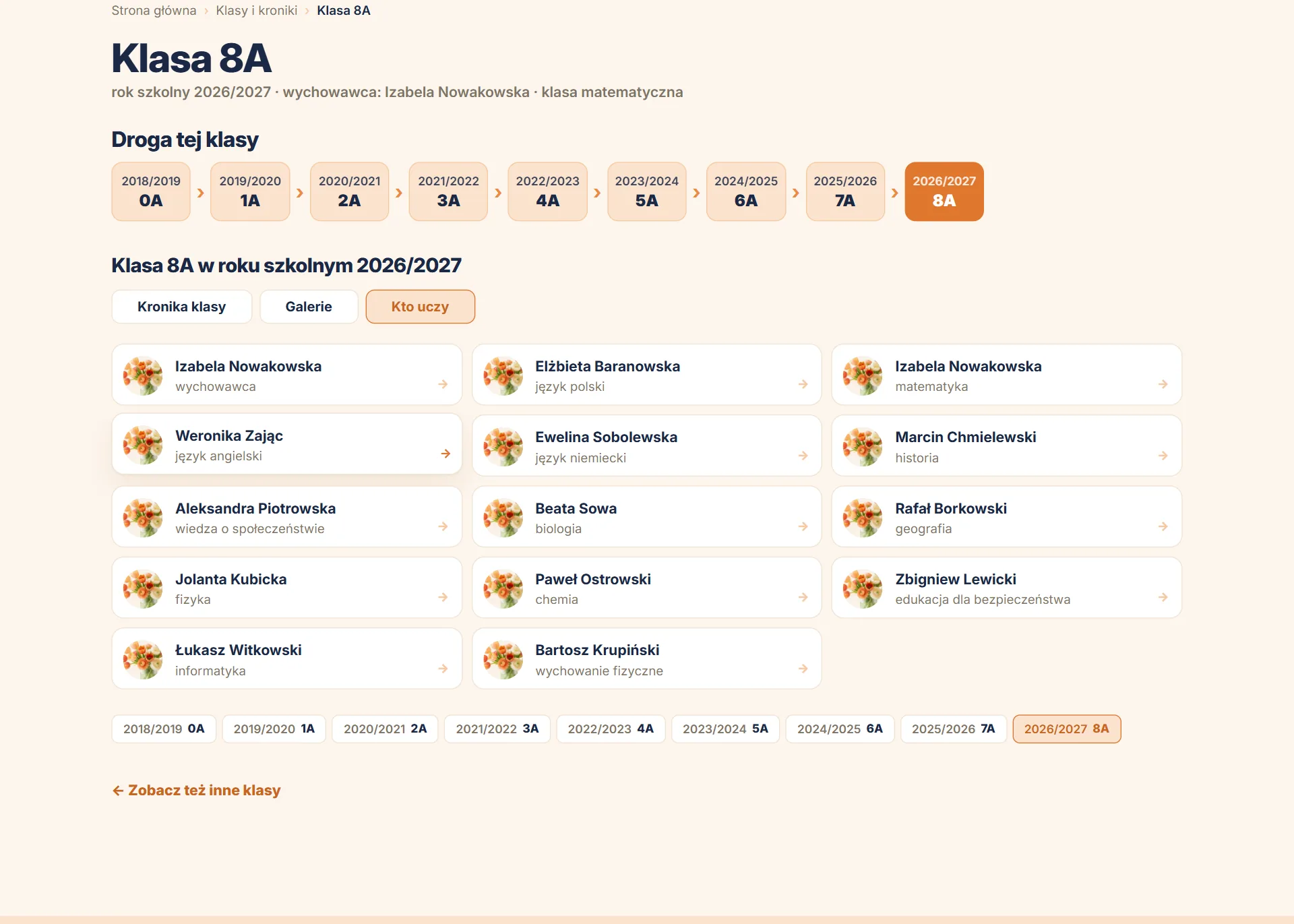Select the Kto uczy tab
Image resolution: width=1294 pixels, height=924 pixels.
pos(420,307)
